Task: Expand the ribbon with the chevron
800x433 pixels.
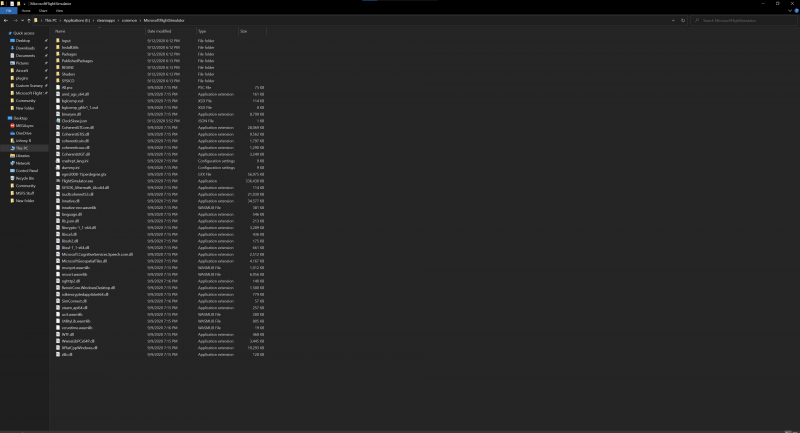Action: point(790,11)
